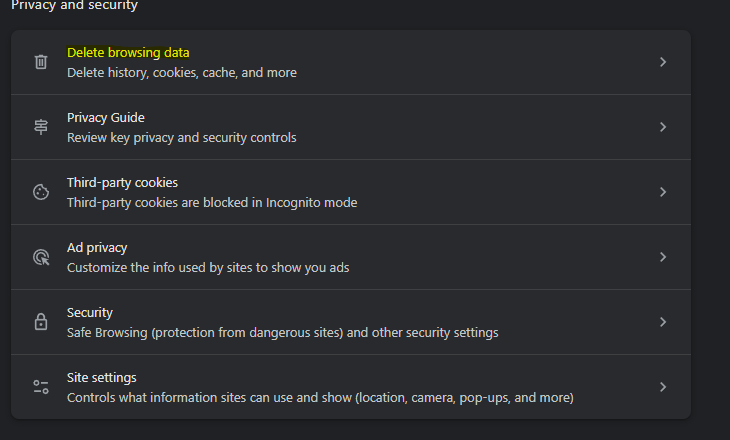Viewport: 730px width, 440px height.
Task: Click the Privacy Guide signpost icon
Action: 41,127
